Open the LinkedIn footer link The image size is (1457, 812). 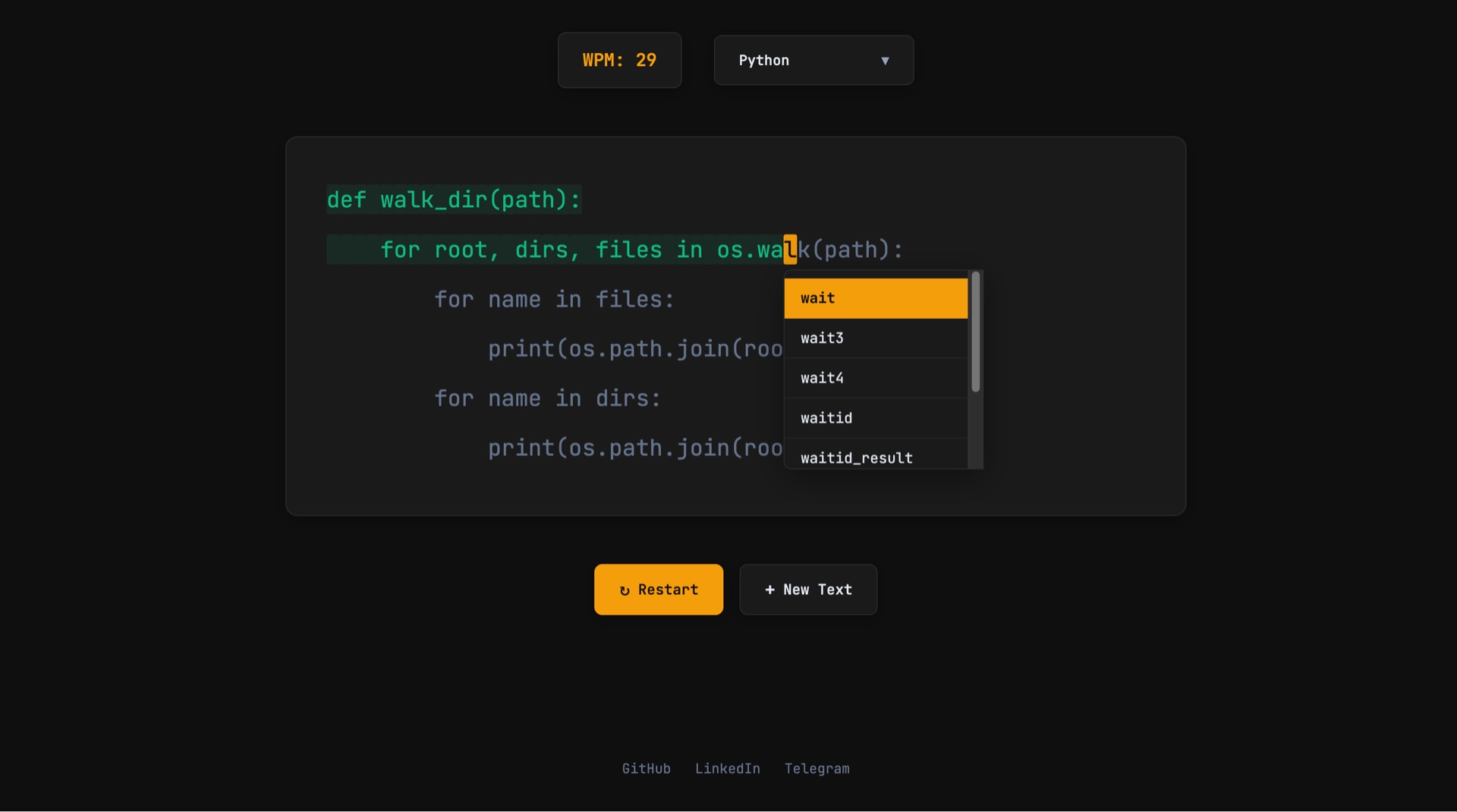pos(728,769)
